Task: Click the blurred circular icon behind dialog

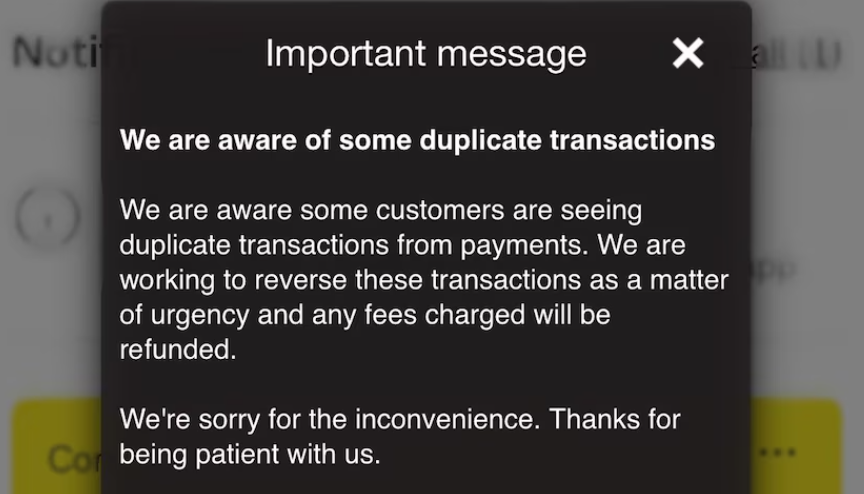Action: (x=47, y=215)
